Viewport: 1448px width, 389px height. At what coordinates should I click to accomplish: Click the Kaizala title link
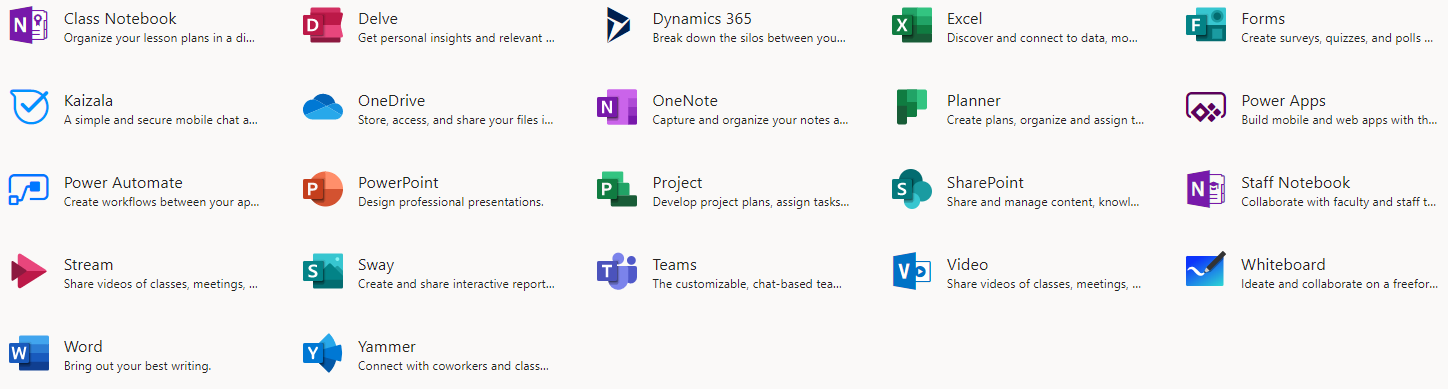(x=88, y=100)
